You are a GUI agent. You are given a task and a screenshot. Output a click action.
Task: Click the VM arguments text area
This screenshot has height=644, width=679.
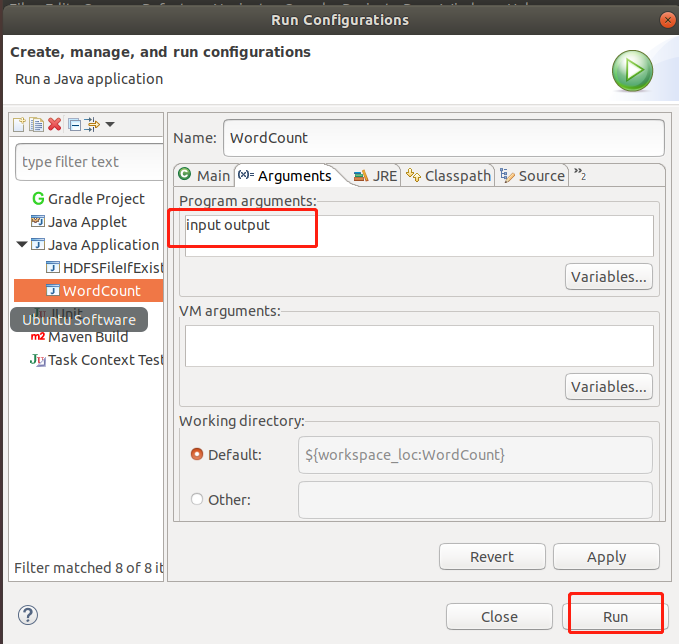pyautogui.click(x=419, y=346)
